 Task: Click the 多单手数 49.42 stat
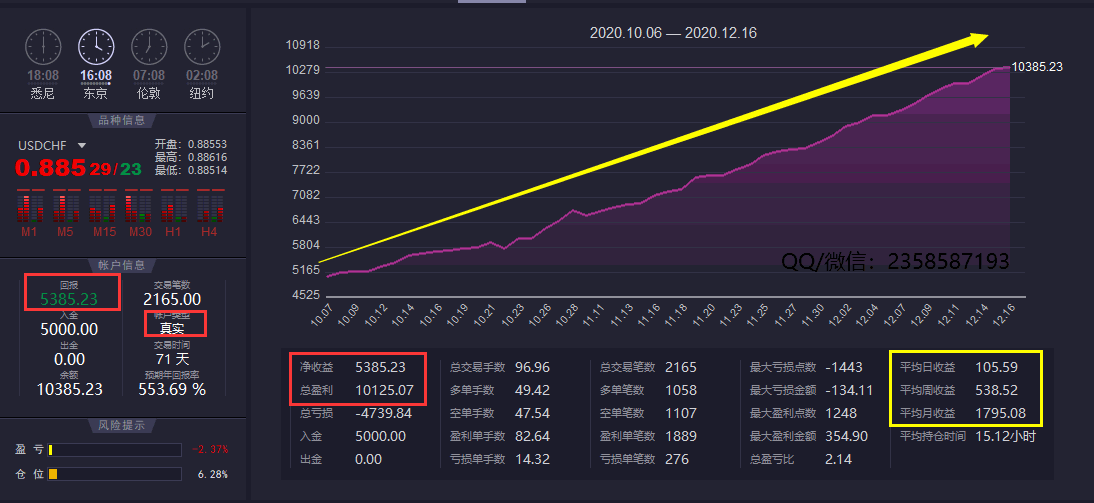(500, 391)
